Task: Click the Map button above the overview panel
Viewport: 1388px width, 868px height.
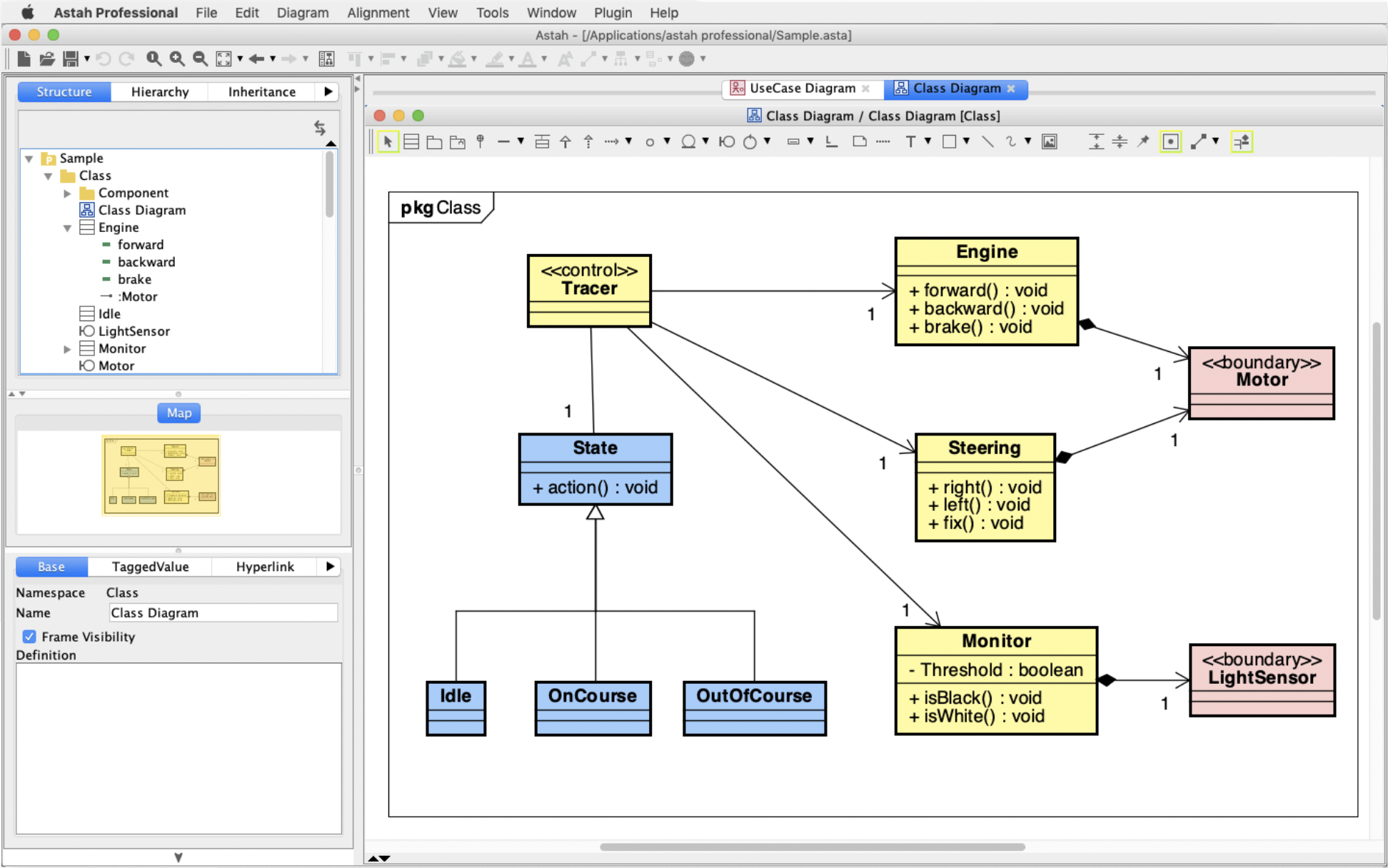Action: (x=178, y=413)
